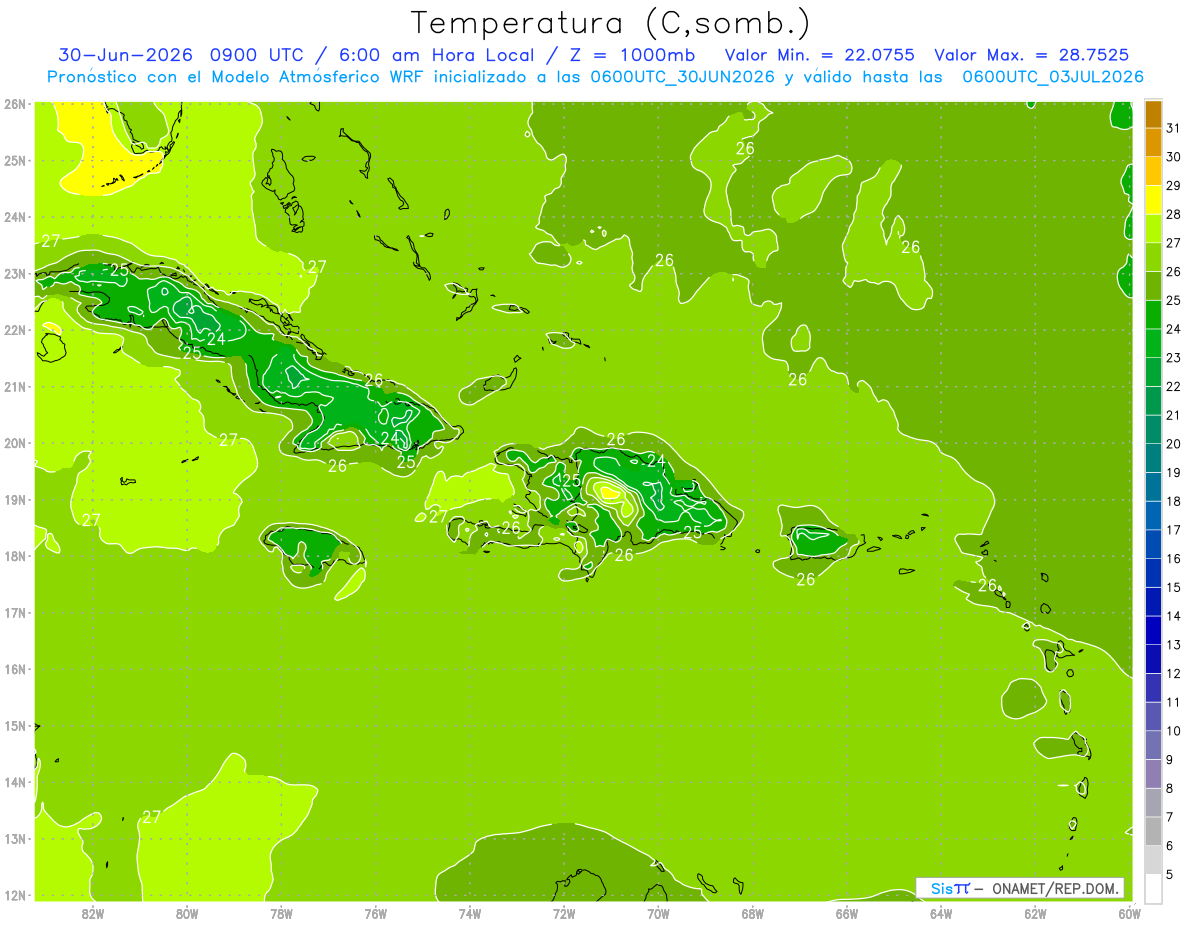This screenshot has height=927, width=1200.
Task: Select the colorbar segment between 26 and 27
Action: [x=1153, y=258]
